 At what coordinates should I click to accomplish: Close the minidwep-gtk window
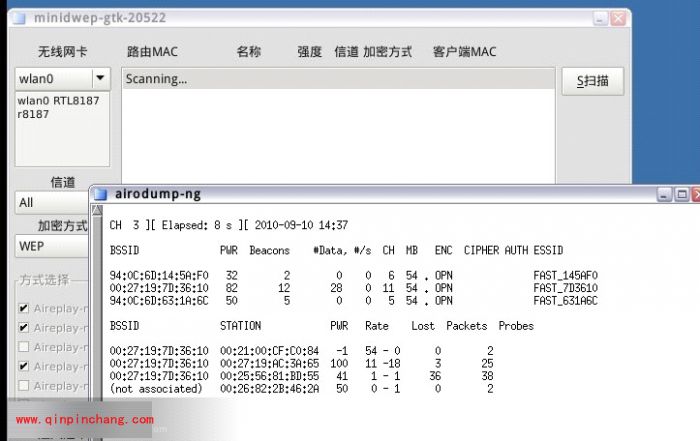click(618, 19)
